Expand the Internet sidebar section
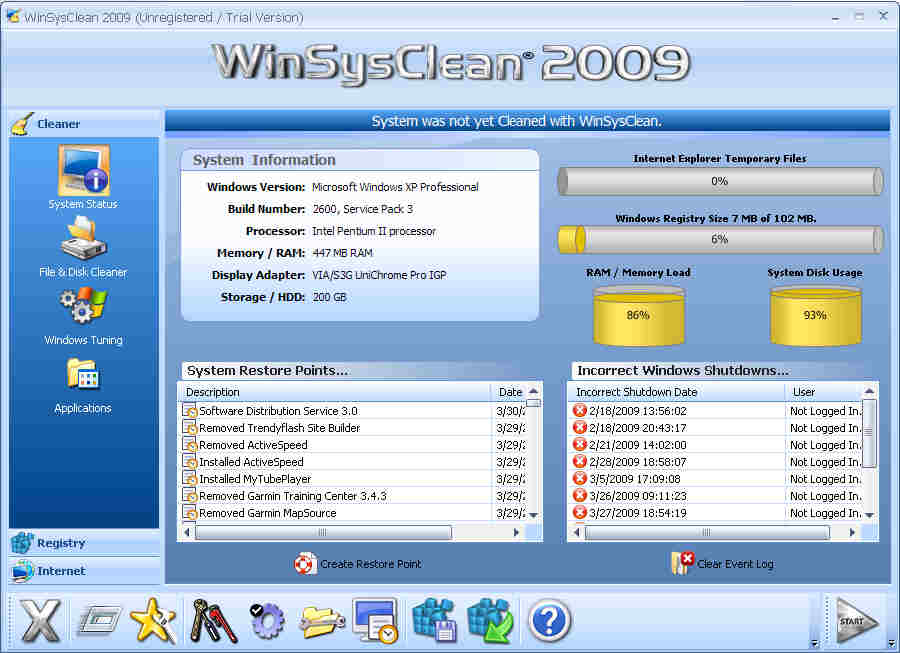 click(x=61, y=571)
